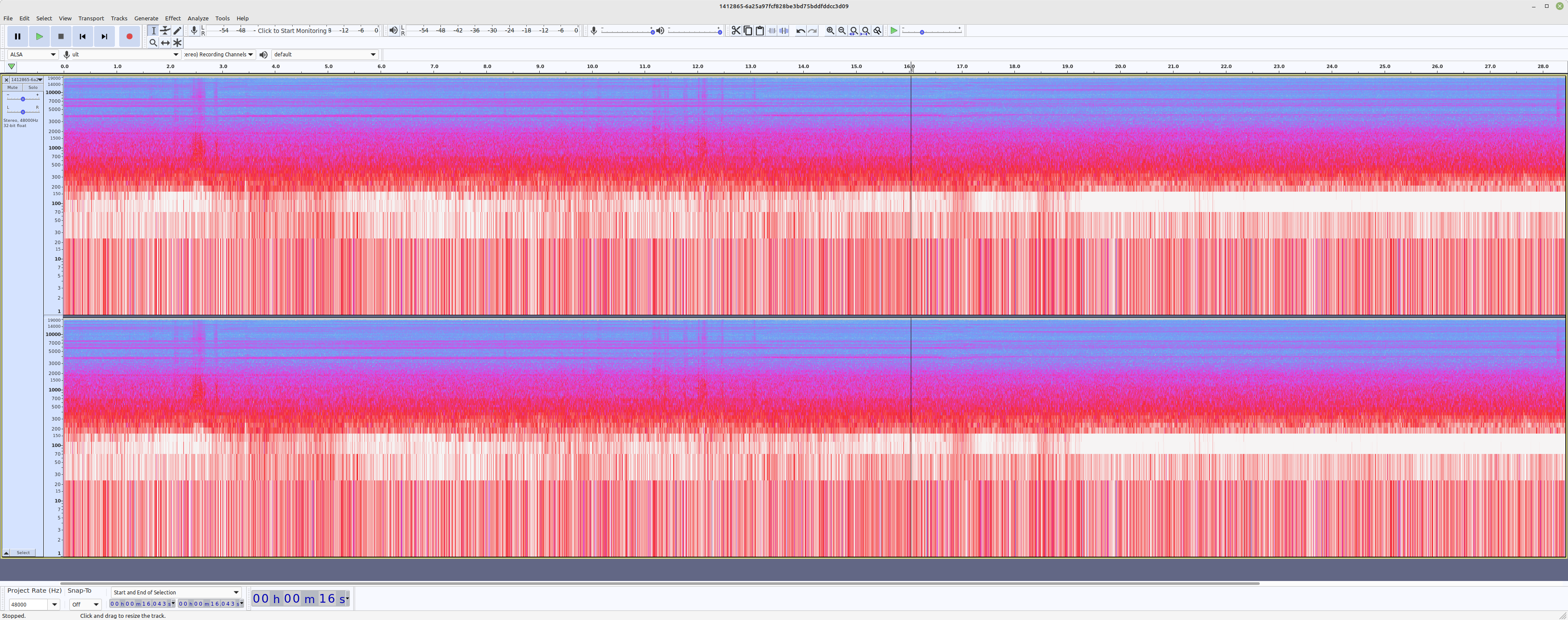Open the View menu
This screenshot has width=1568, height=620.
click(x=65, y=18)
